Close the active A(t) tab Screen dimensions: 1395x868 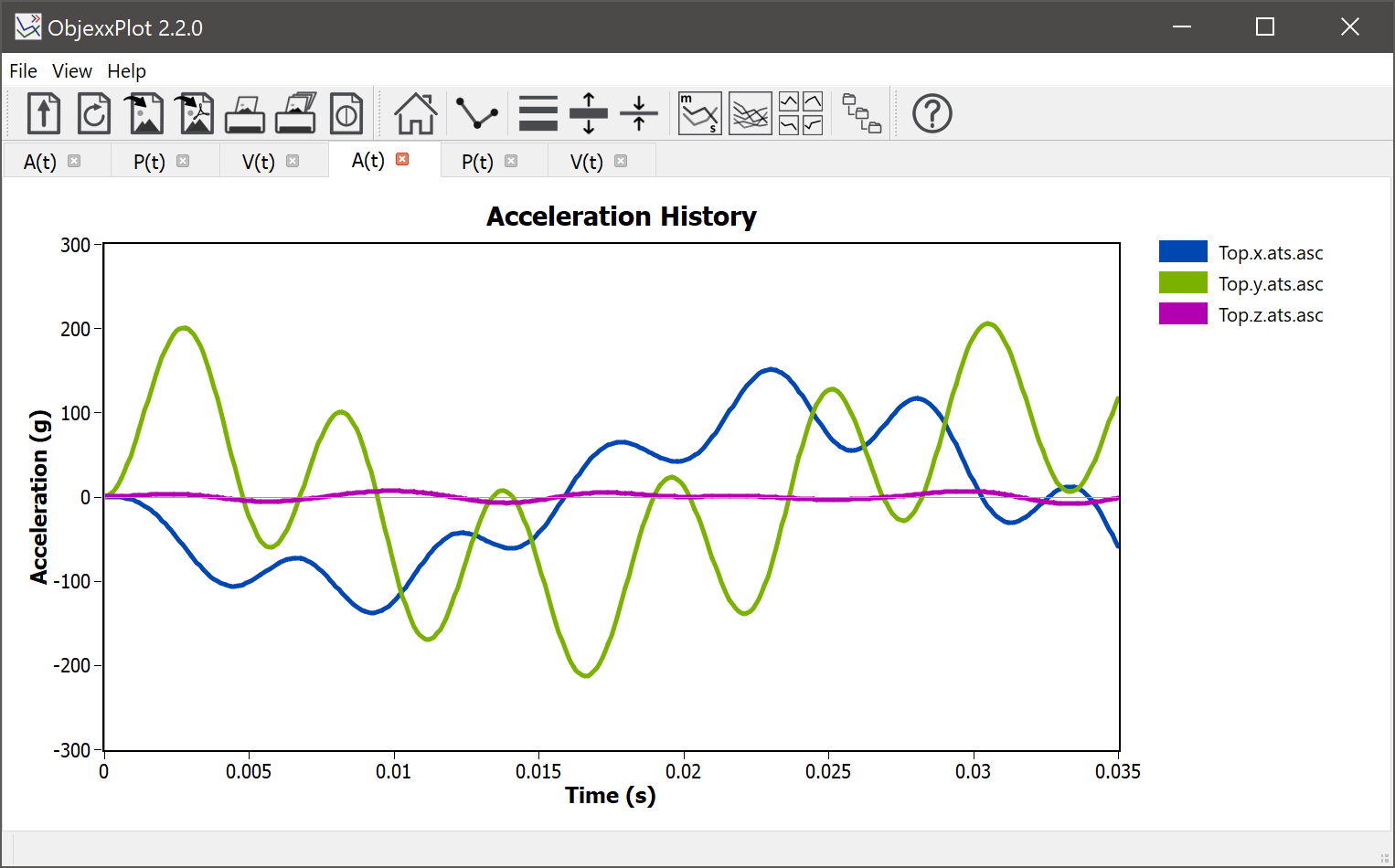(402, 158)
